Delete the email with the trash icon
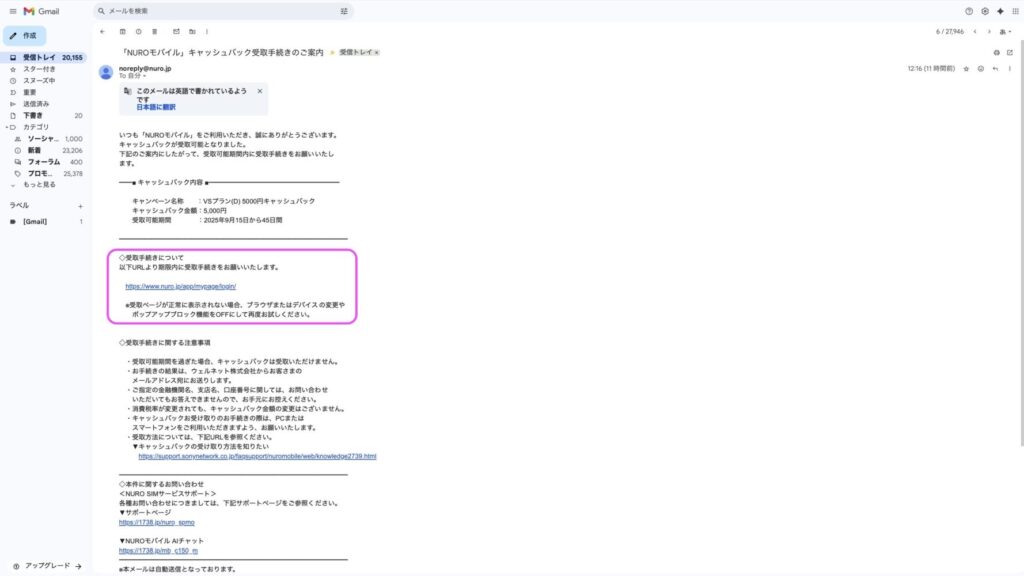 (154, 31)
